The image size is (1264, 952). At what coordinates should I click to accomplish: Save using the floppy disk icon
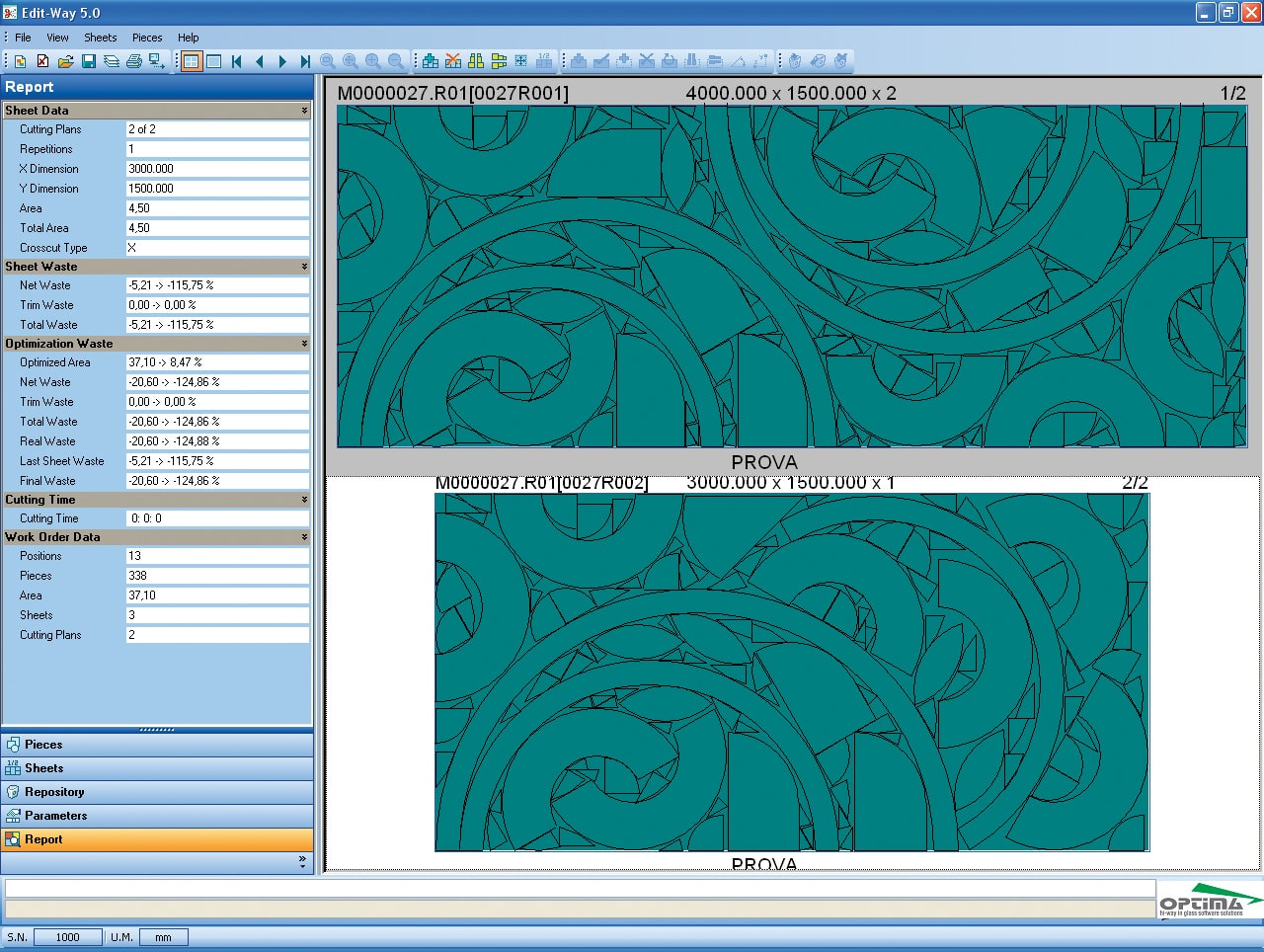(88, 61)
